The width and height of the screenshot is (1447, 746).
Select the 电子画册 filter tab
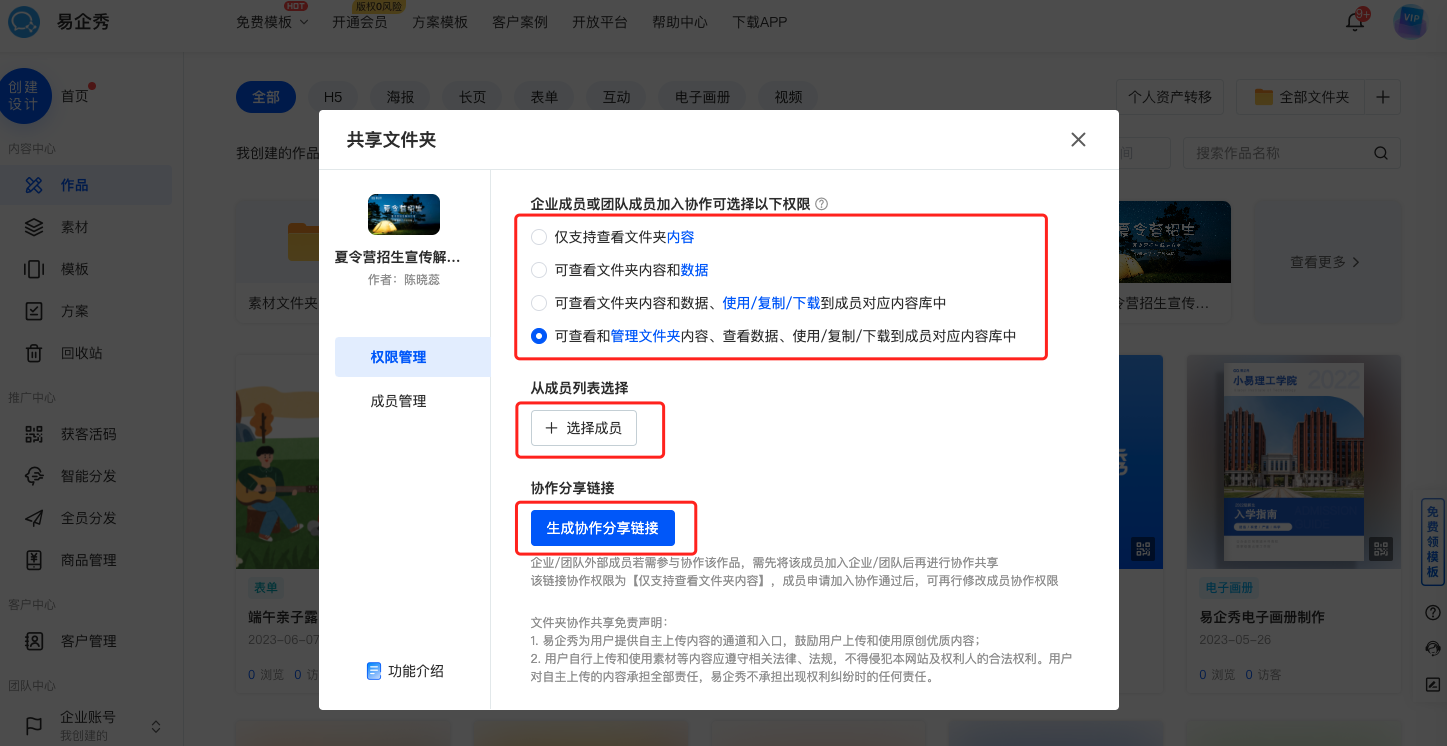tap(702, 97)
